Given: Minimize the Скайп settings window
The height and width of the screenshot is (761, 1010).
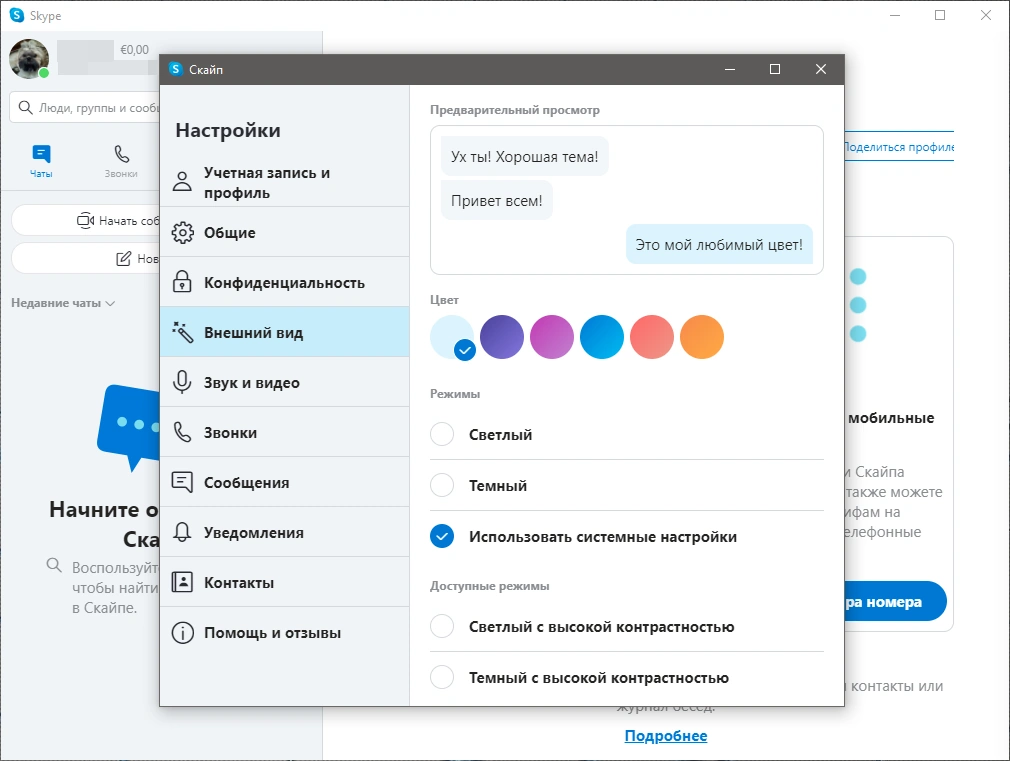Looking at the screenshot, I should coord(730,69).
